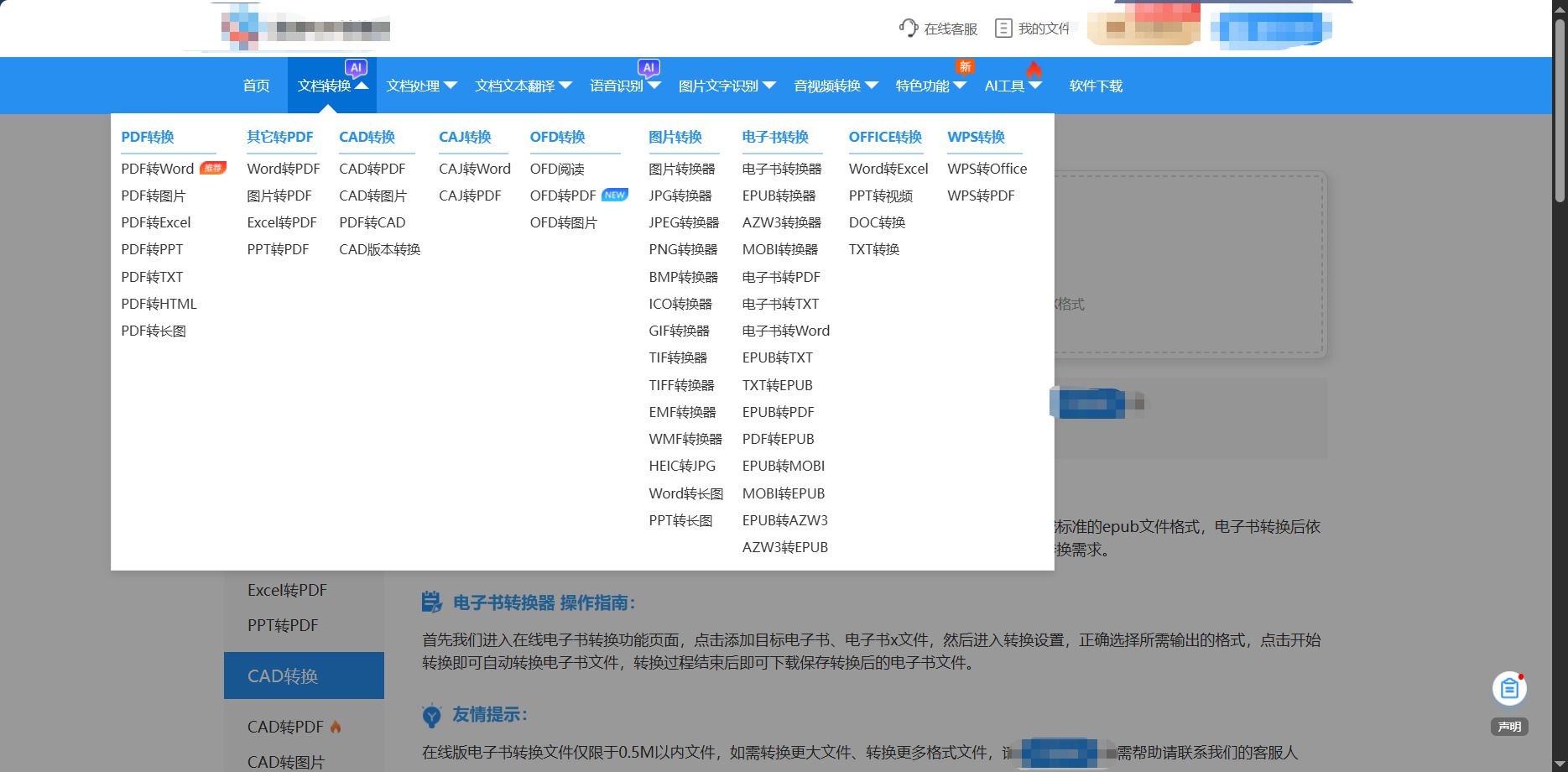
Task: Click the online customer service headset icon
Action: [x=909, y=28]
